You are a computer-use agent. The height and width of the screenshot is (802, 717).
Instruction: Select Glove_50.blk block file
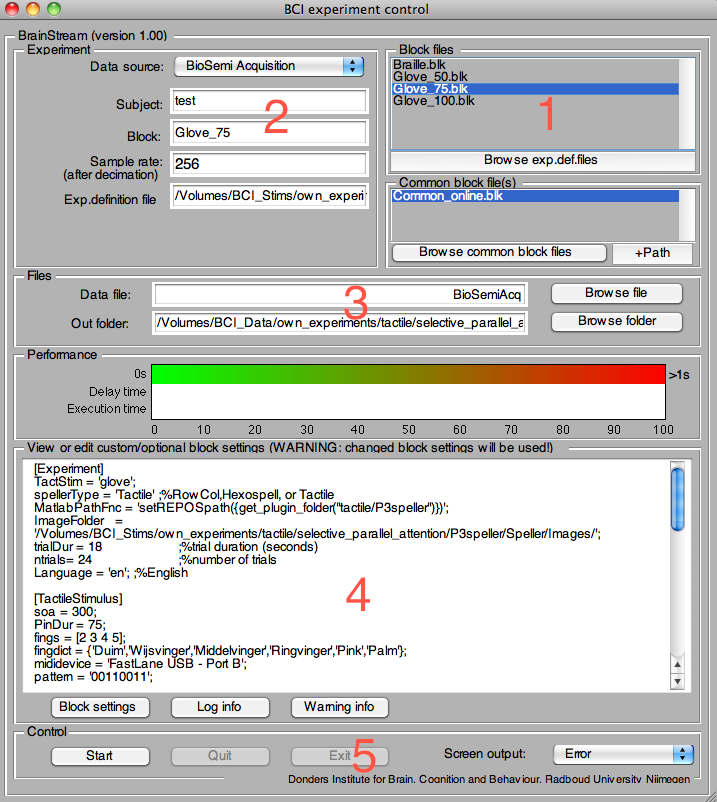coord(429,76)
